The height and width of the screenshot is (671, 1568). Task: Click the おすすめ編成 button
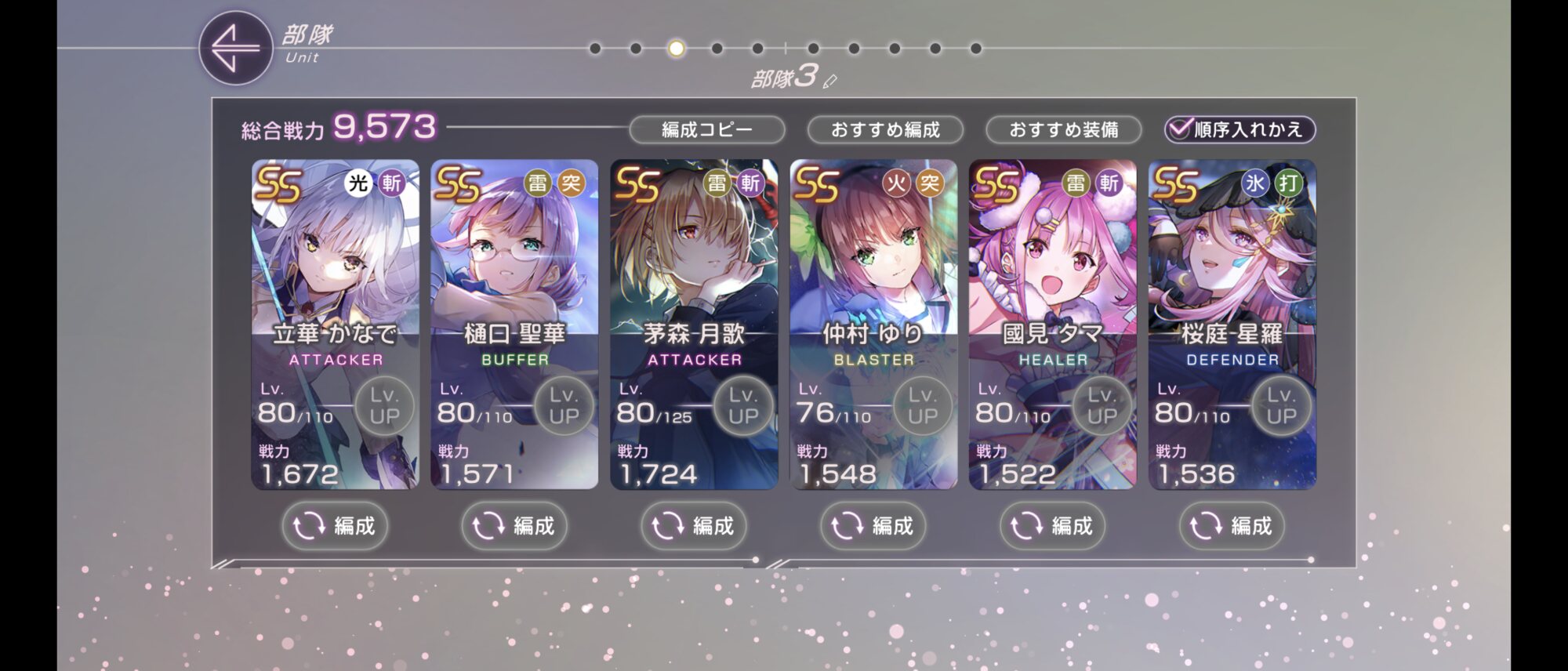coord(885,129)
